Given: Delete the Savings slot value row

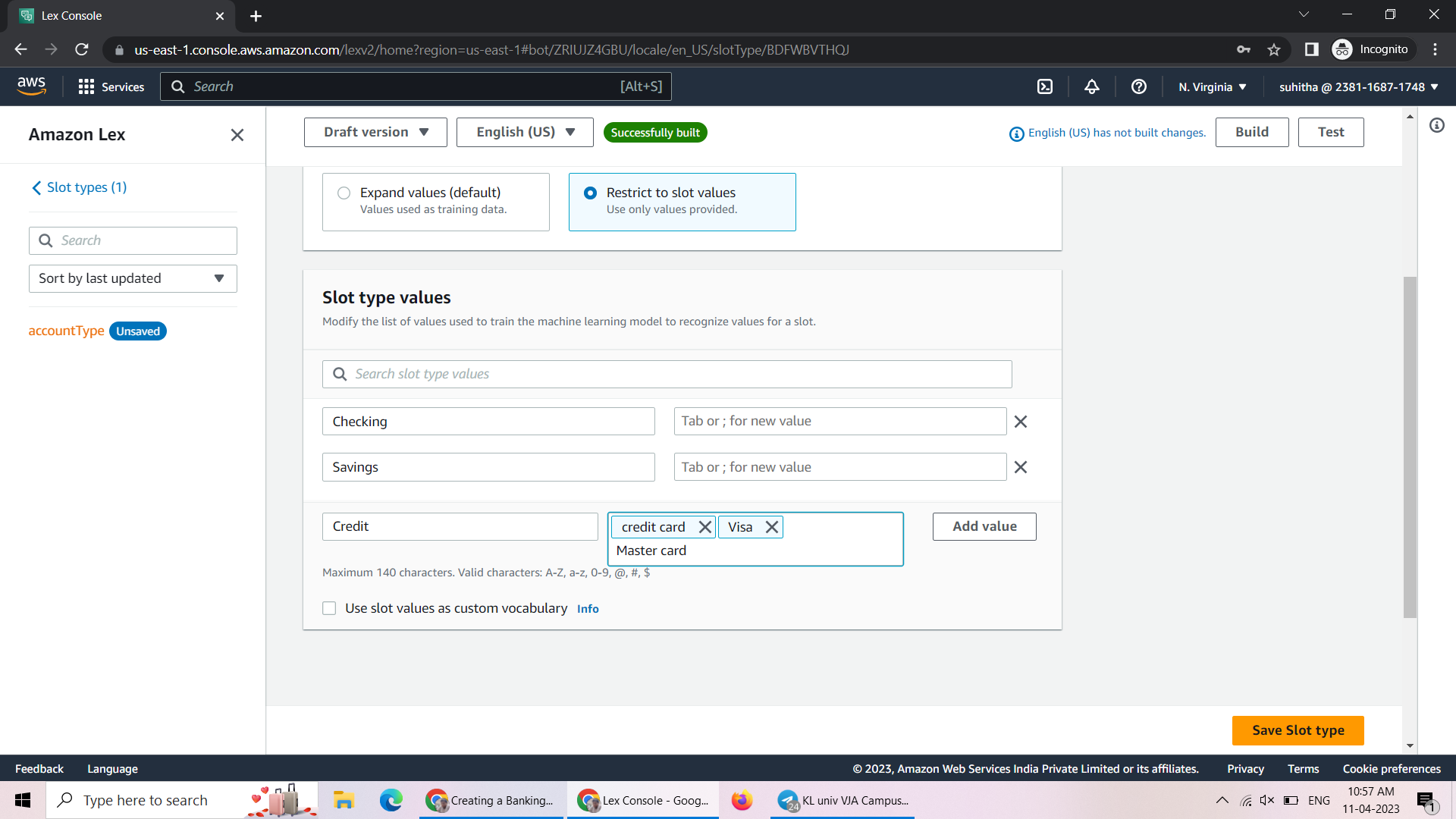Looking at the screenshot, I should click(x=1020, y=467).
